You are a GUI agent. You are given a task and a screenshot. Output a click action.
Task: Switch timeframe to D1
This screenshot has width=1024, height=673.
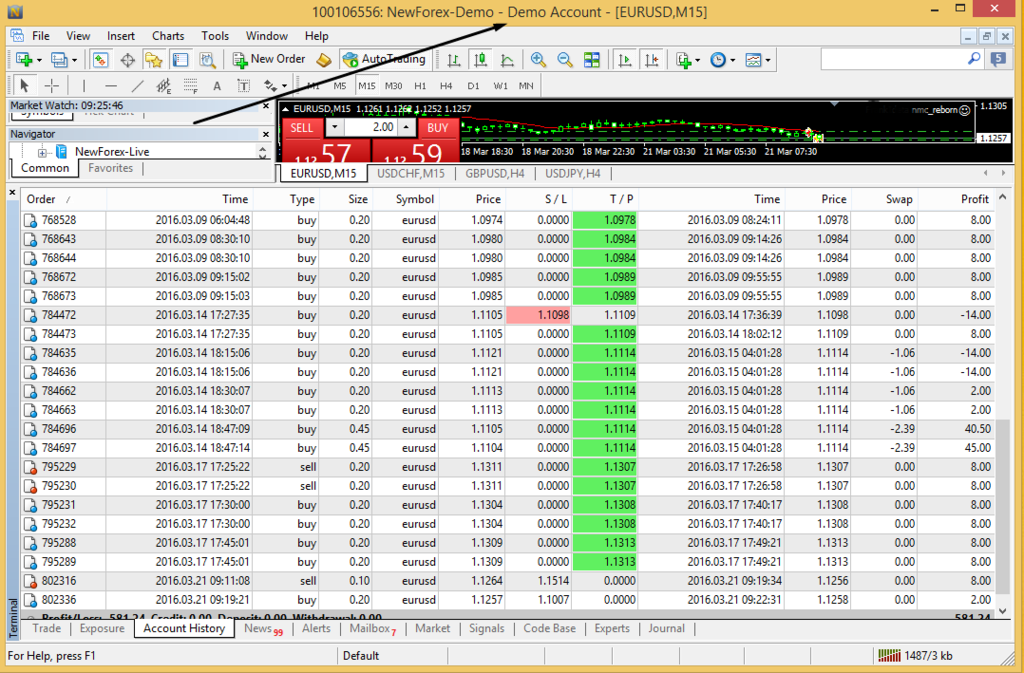[473, 86]
